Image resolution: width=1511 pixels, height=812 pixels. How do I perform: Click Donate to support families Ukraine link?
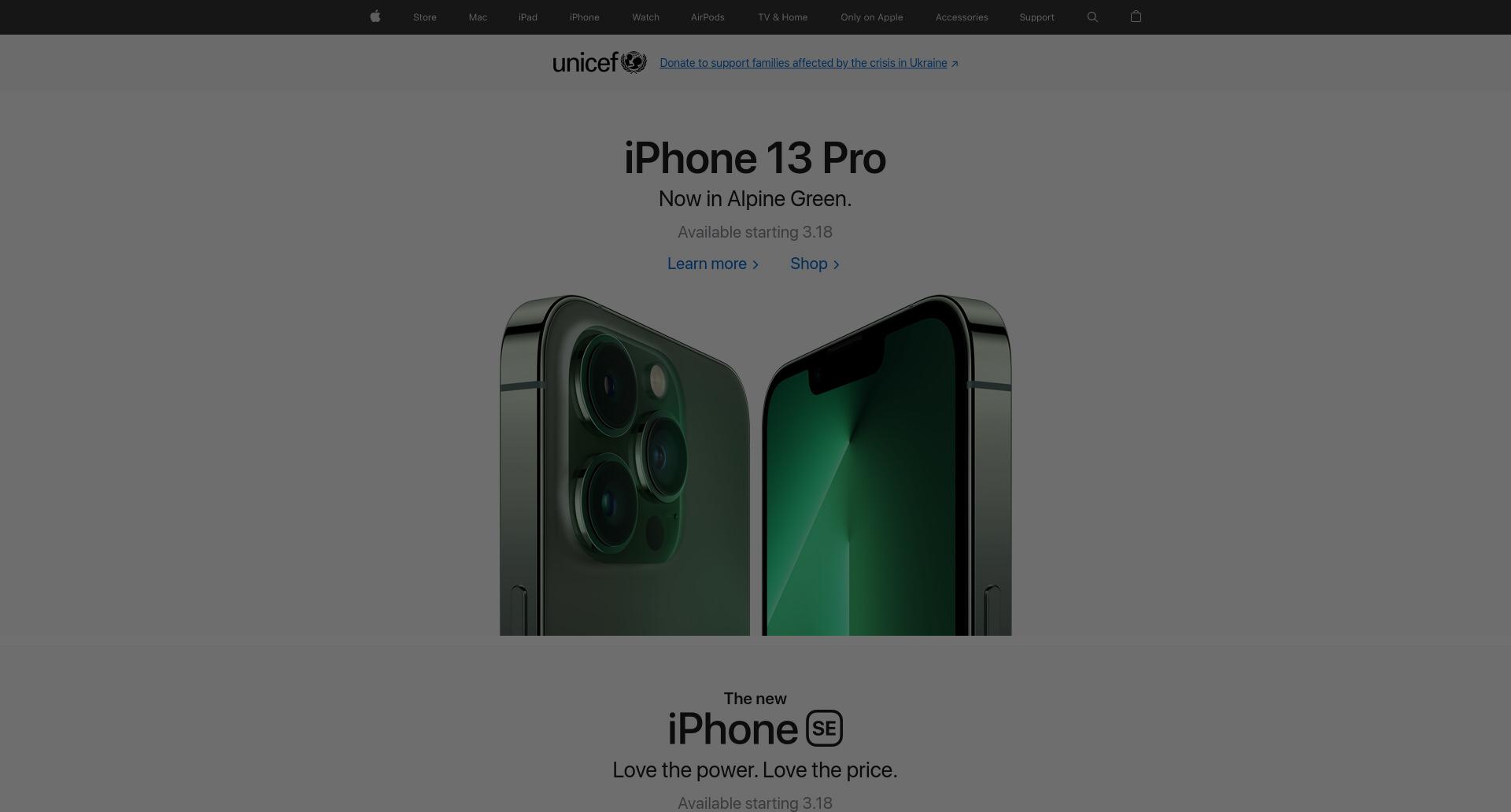804,63
